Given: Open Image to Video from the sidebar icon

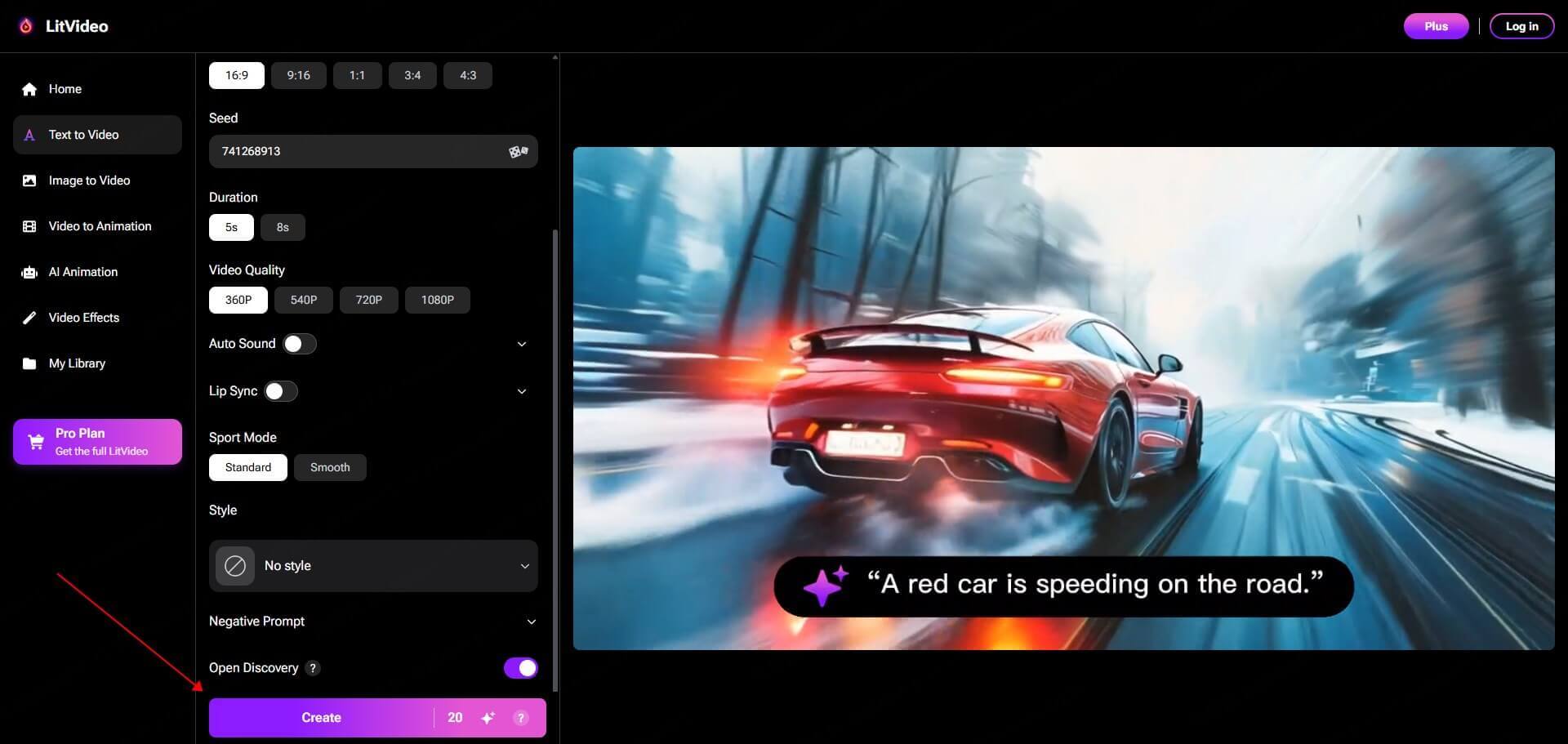Looking at the screenshot, I should [x=29, y=180].
